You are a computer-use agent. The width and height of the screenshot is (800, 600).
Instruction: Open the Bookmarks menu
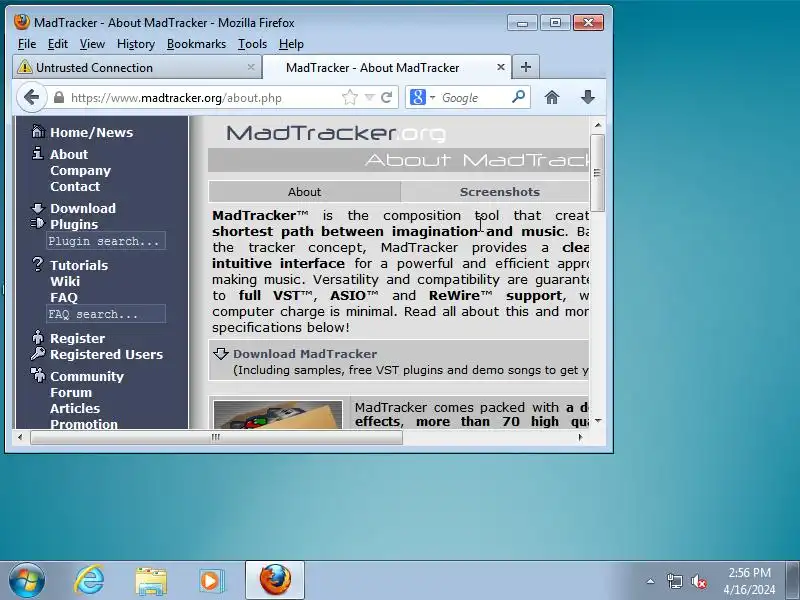(196, 44)
